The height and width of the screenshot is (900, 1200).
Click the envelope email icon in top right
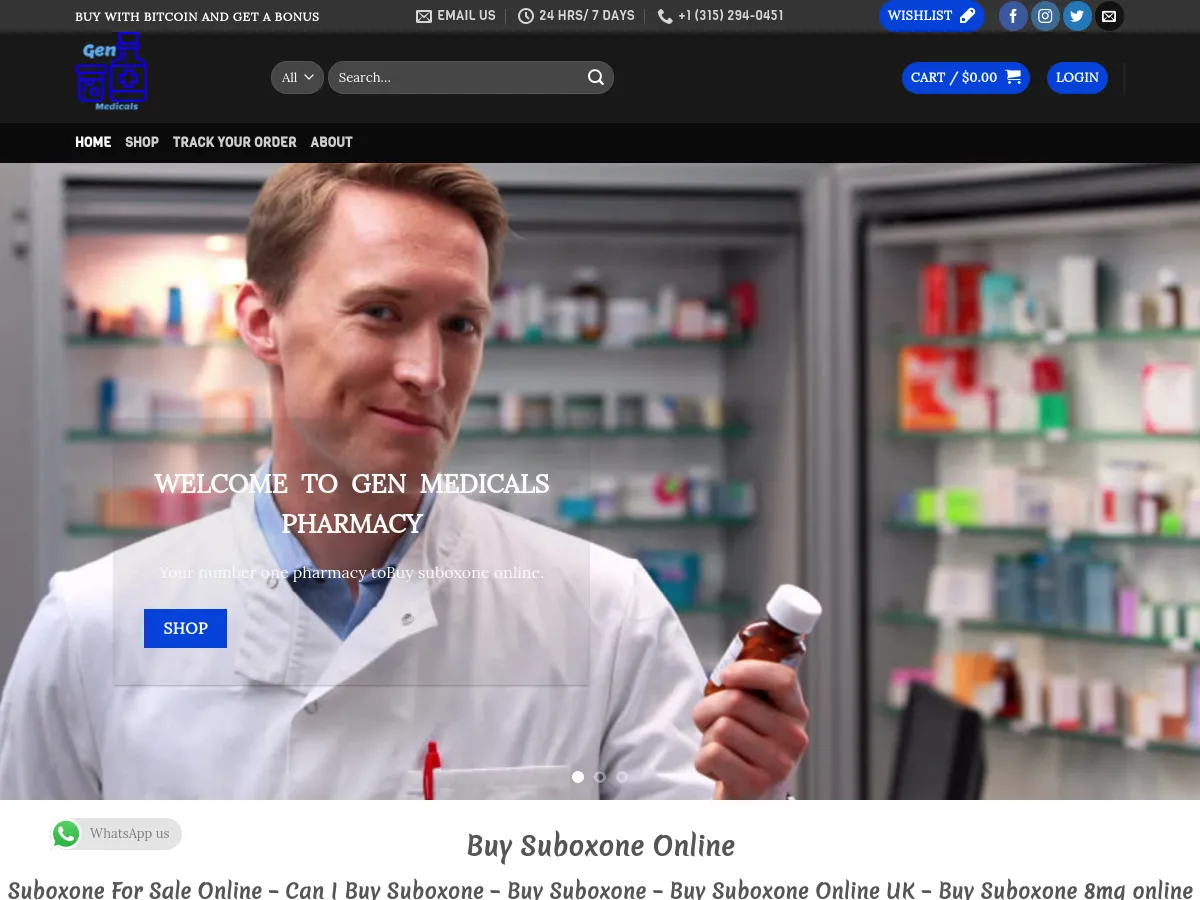tap(1109, 16)
